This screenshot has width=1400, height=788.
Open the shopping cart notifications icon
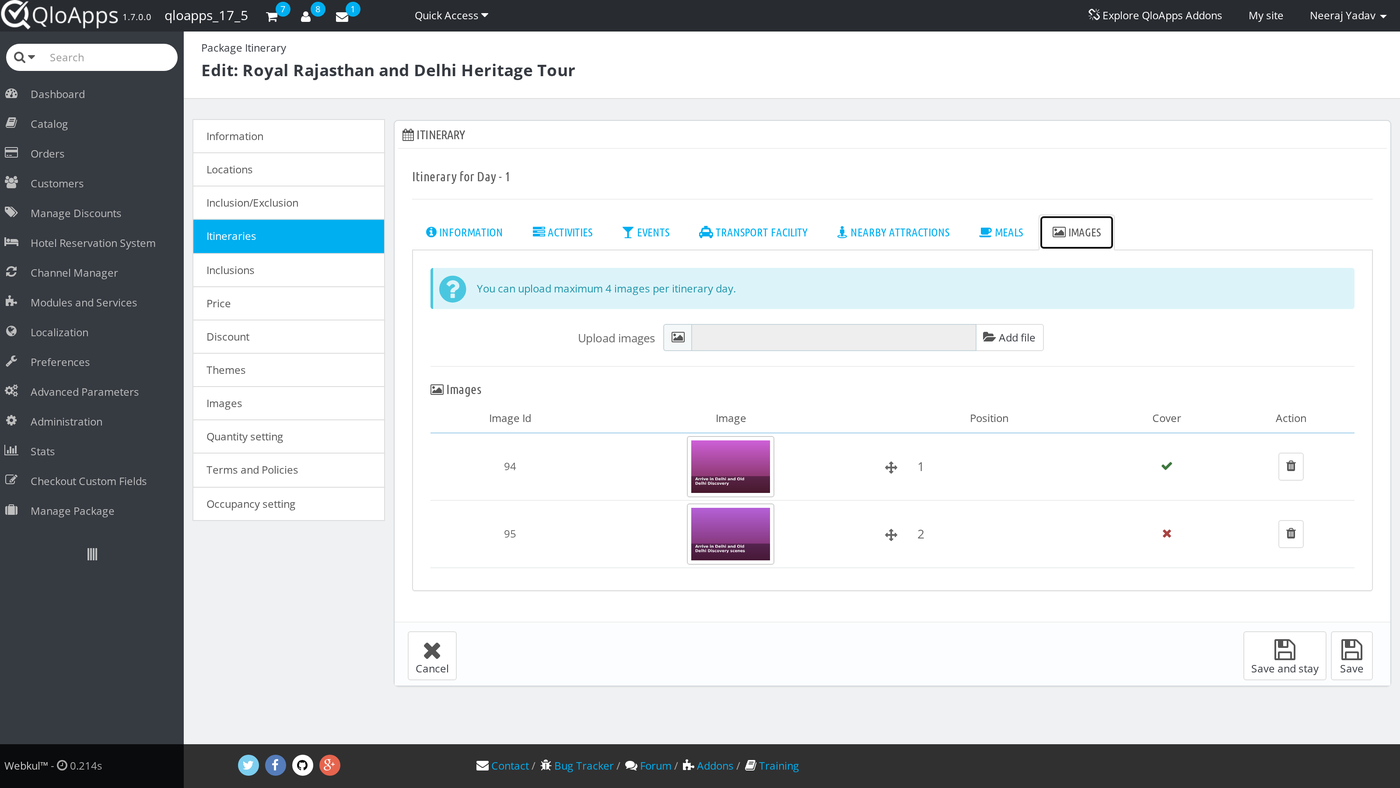pyautogui.click(x=272, y=16)
